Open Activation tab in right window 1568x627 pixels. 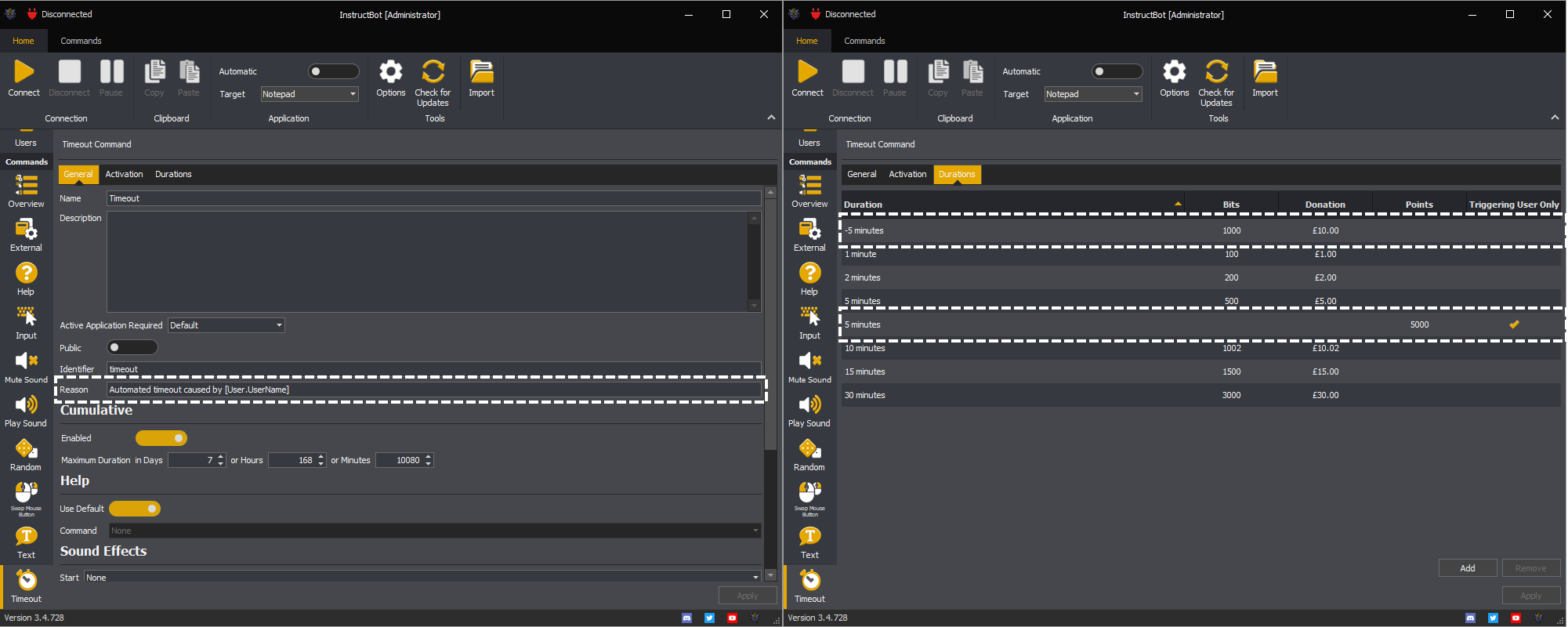907,174
